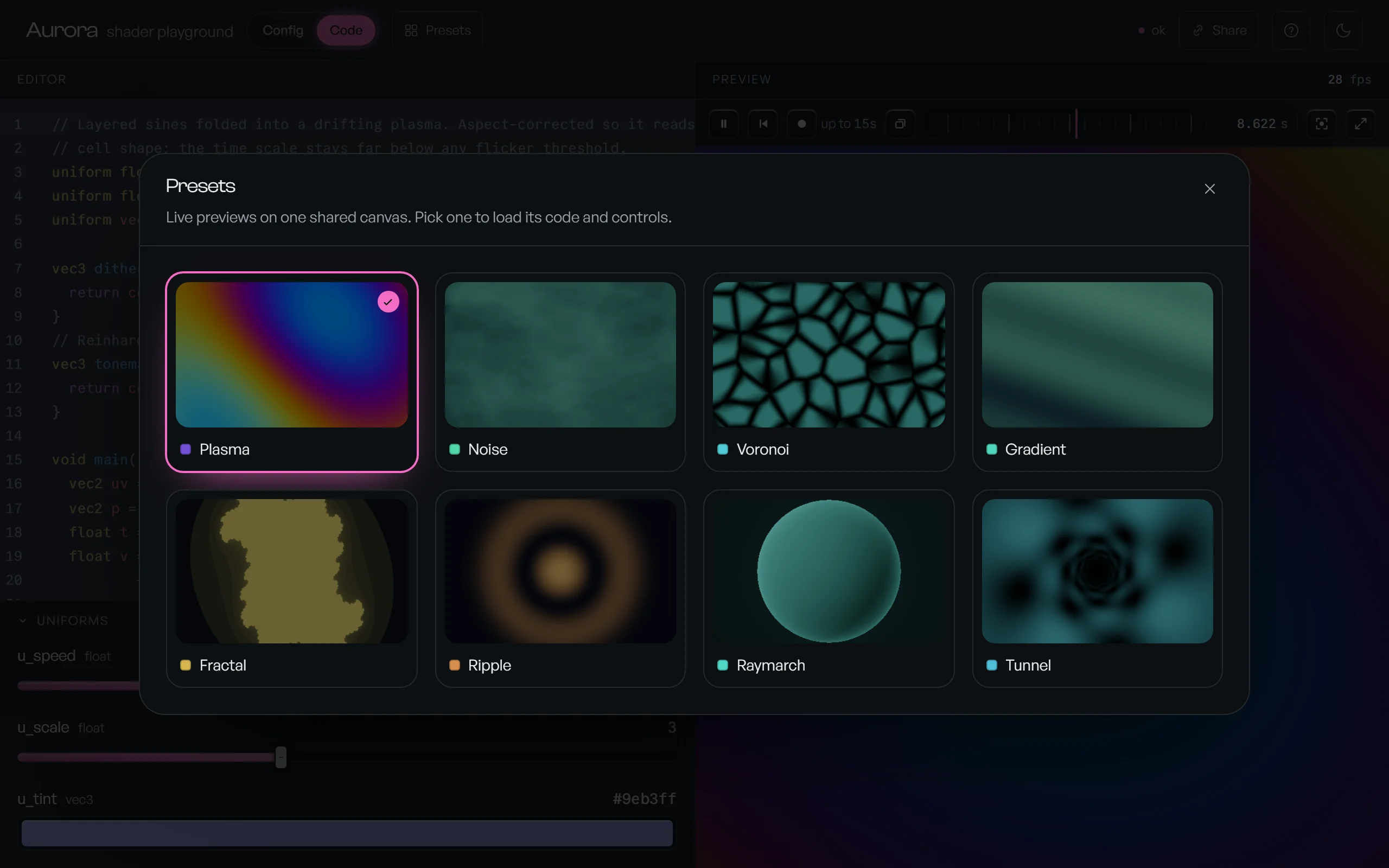
Task: Open the u_tint color swatch
Action: 347,833
